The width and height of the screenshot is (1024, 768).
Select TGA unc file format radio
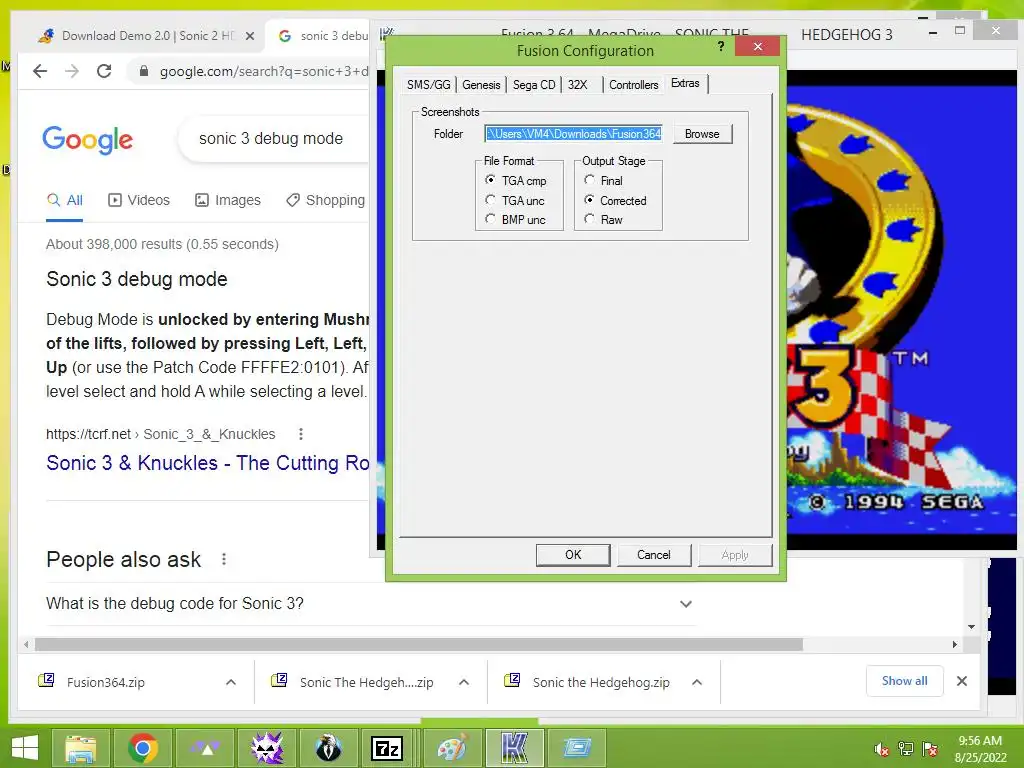click(x=490, y=200)
